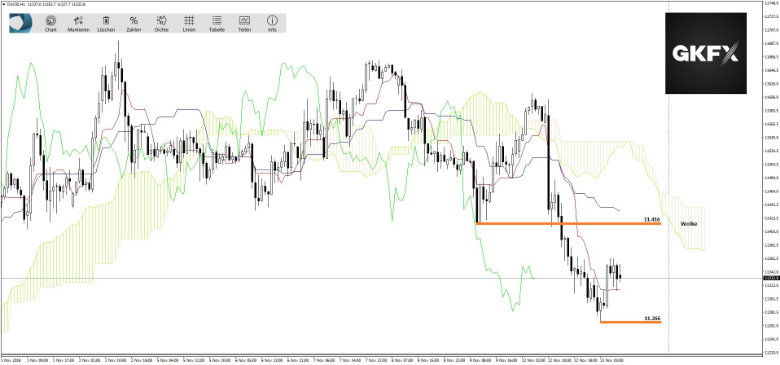This screenshot has height=365, width=780.
Task: Open the Tabelle list view
Action: (x=216, y=23)
